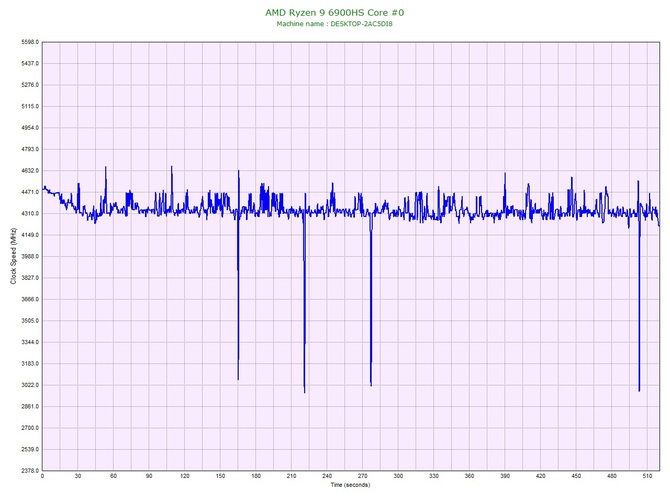The height and width of the screenshot is (502, 670).
Task: Select y-axis label 2861.0
Action: (x=30, y=406)
